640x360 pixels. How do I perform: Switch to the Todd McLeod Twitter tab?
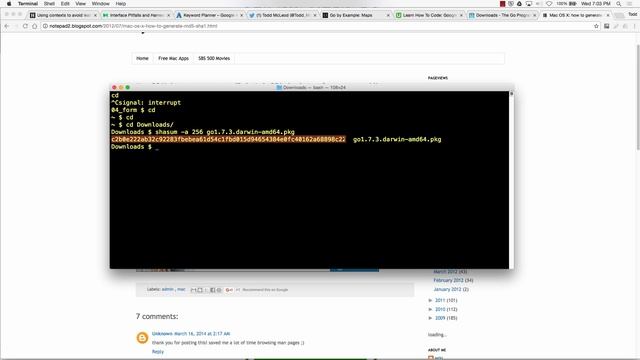point(283,15)
